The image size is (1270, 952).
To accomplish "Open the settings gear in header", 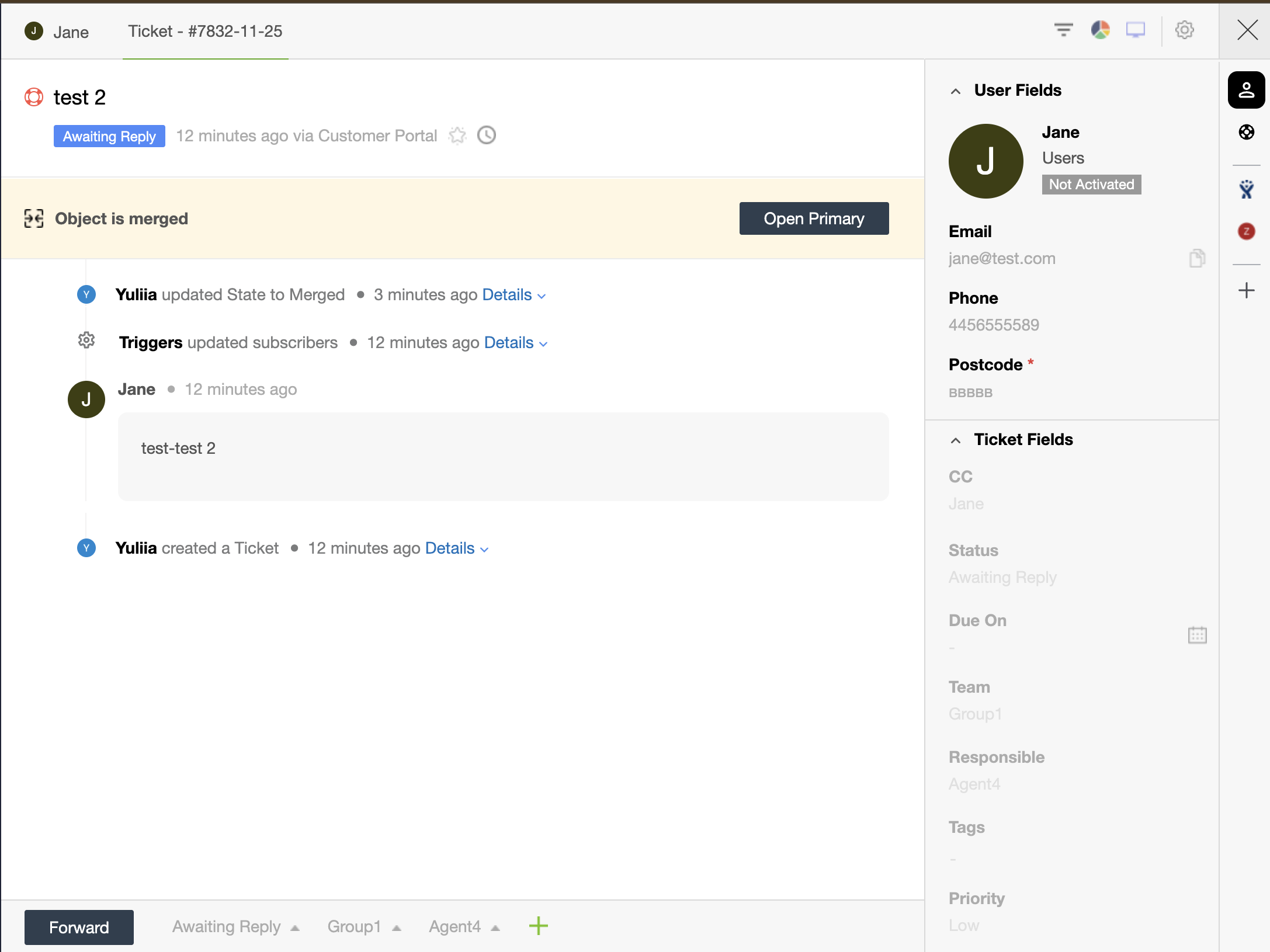I will (1184, 30).
